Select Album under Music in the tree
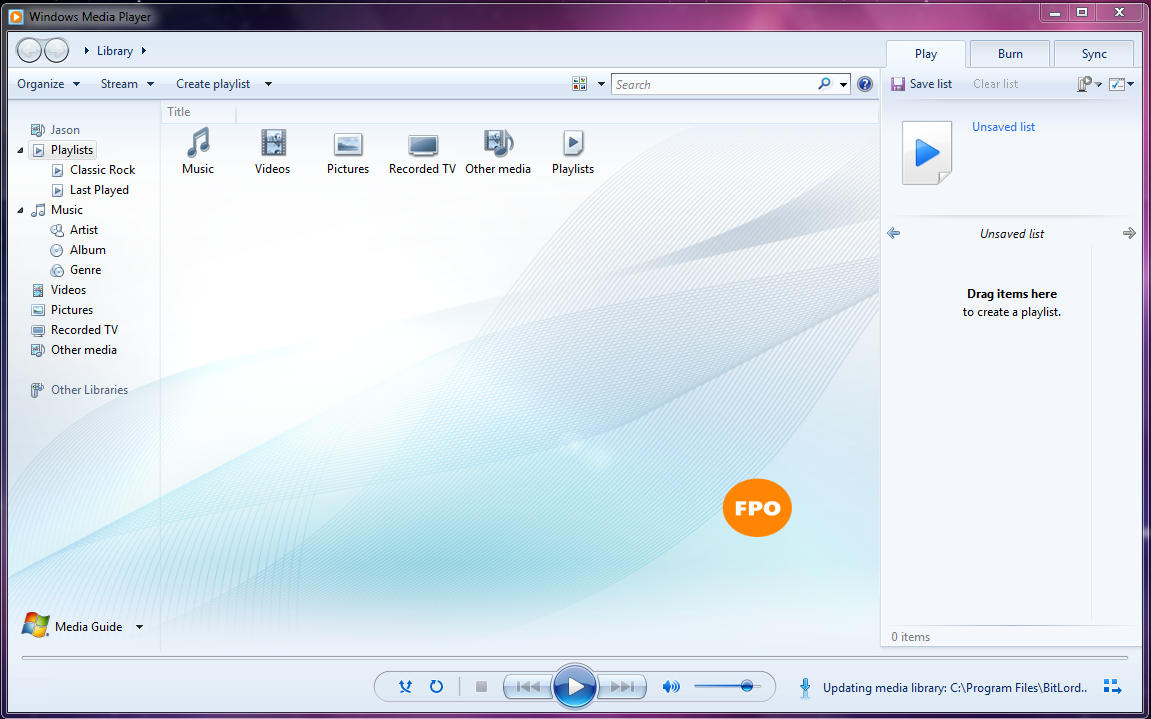 point(78,250)
